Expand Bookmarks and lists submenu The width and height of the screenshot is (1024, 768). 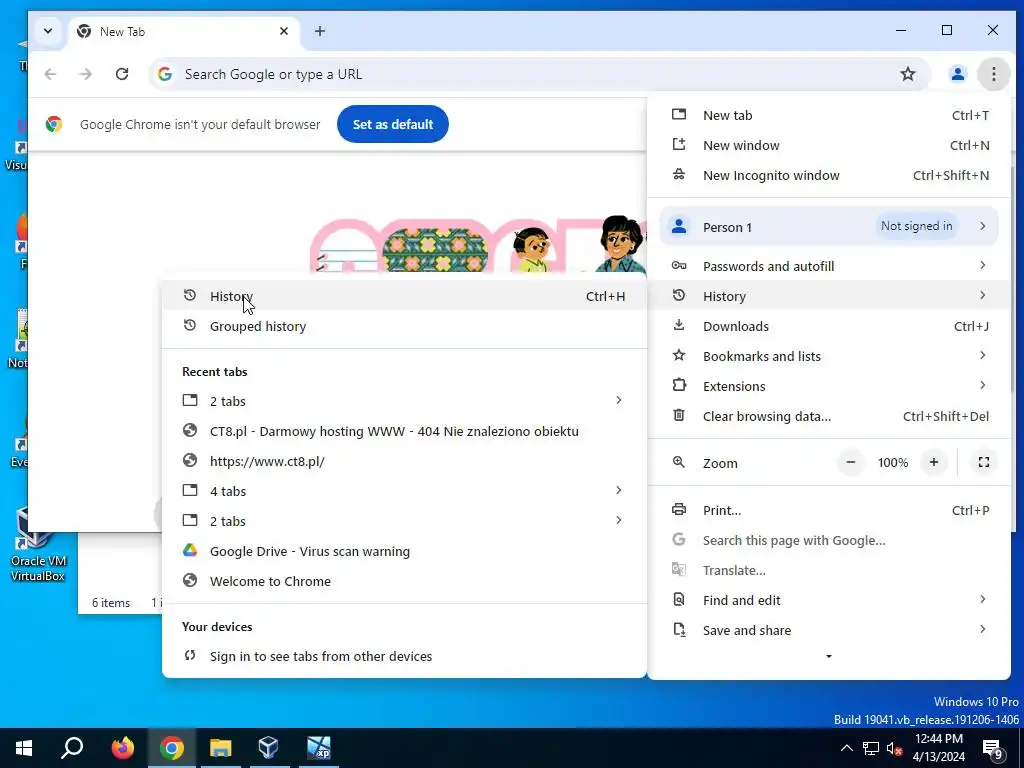(x=829, y=356)
